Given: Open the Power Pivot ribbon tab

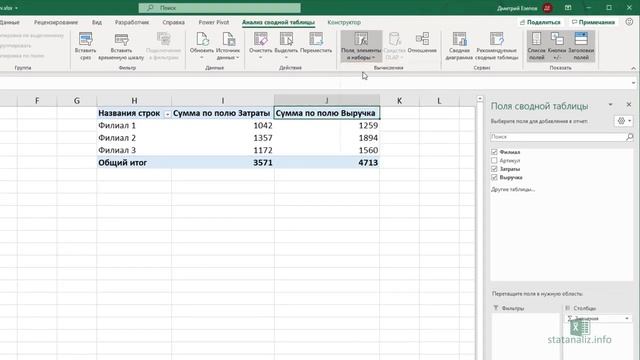Looking at the screenshot, I should (214, 22).
